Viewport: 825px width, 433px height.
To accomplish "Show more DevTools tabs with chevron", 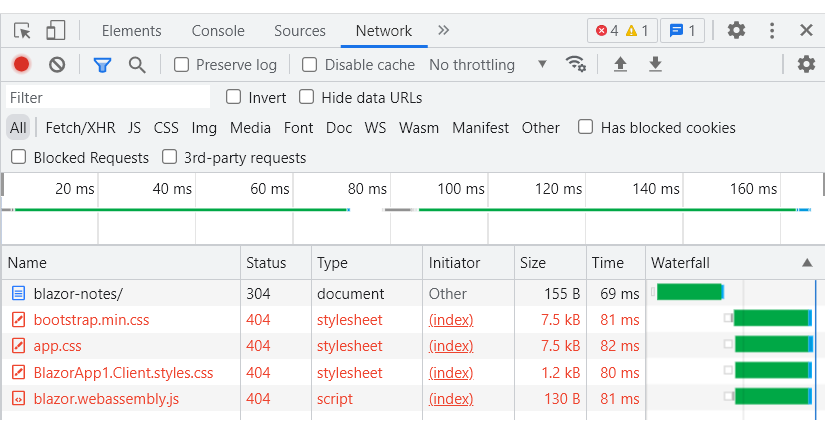I will [x=444, y=31].
